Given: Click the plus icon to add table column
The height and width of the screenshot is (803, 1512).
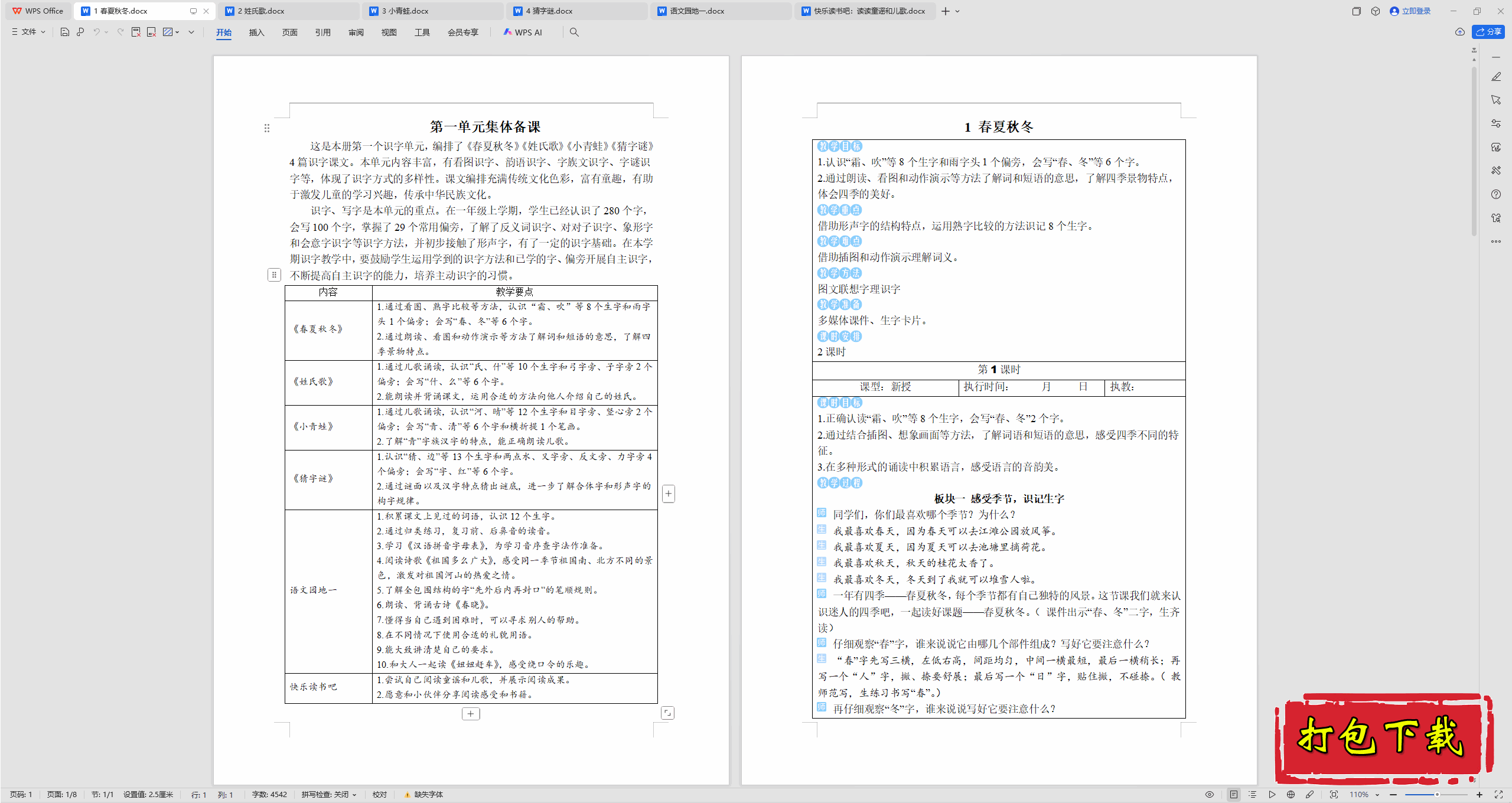Looking at the screenshot, I should point(669,494).
